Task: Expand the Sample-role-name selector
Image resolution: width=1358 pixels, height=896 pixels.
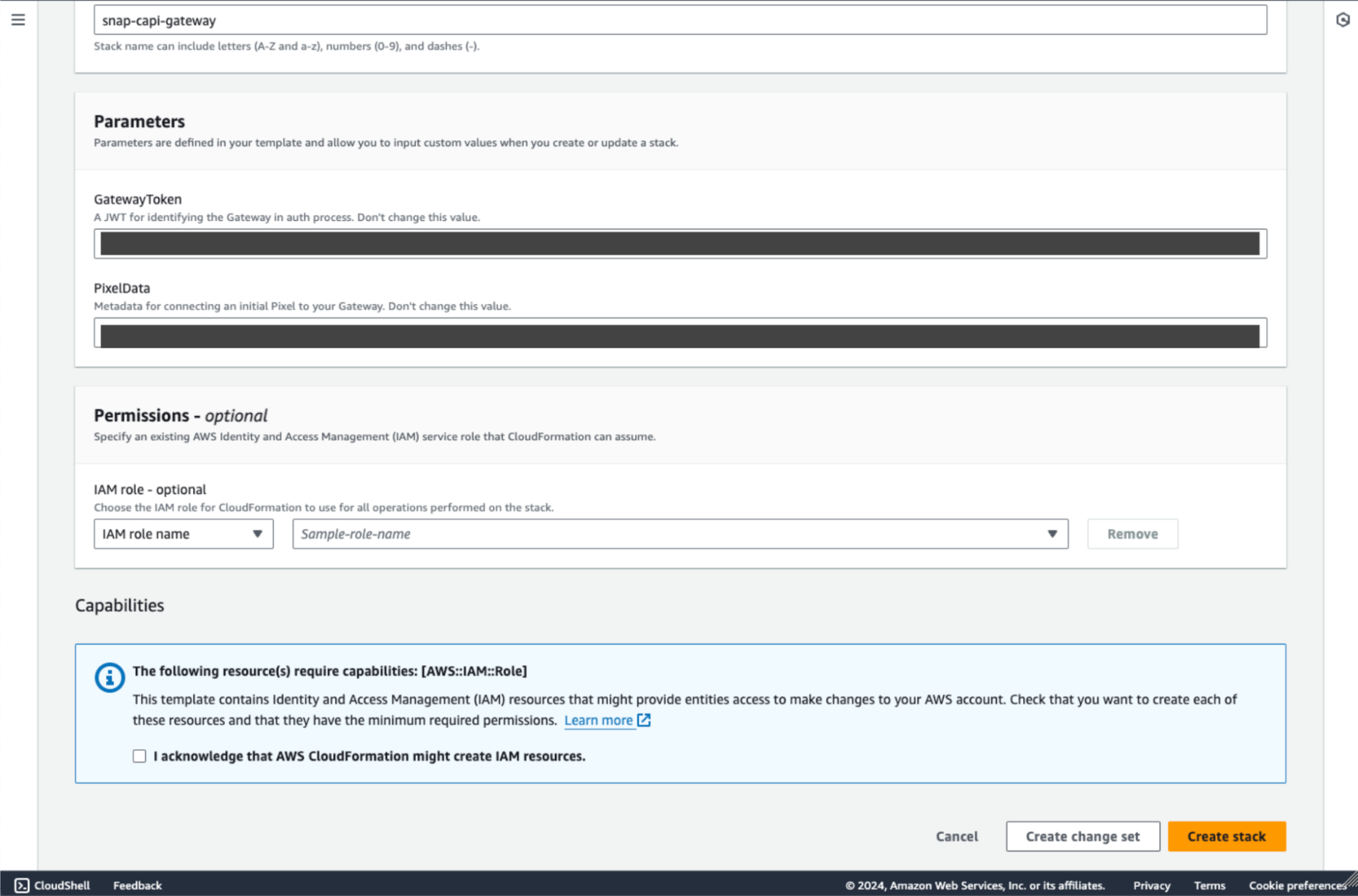Action: [680, 534]
